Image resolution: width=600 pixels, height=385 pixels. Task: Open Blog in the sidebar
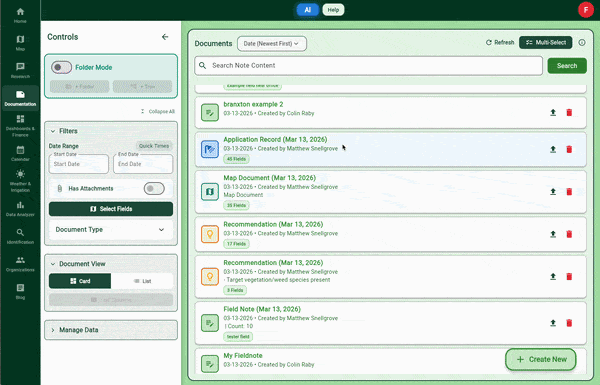[x=20, y=292]
